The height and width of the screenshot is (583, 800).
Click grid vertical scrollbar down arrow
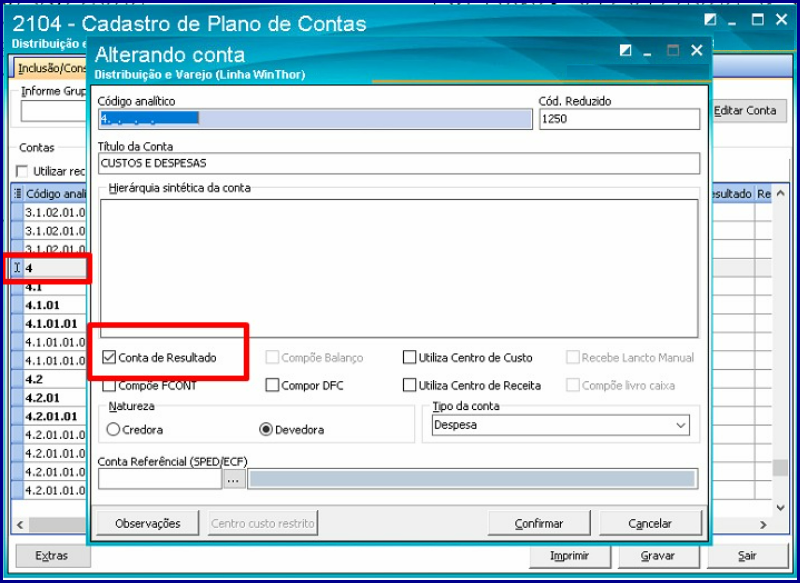[780, 508]
